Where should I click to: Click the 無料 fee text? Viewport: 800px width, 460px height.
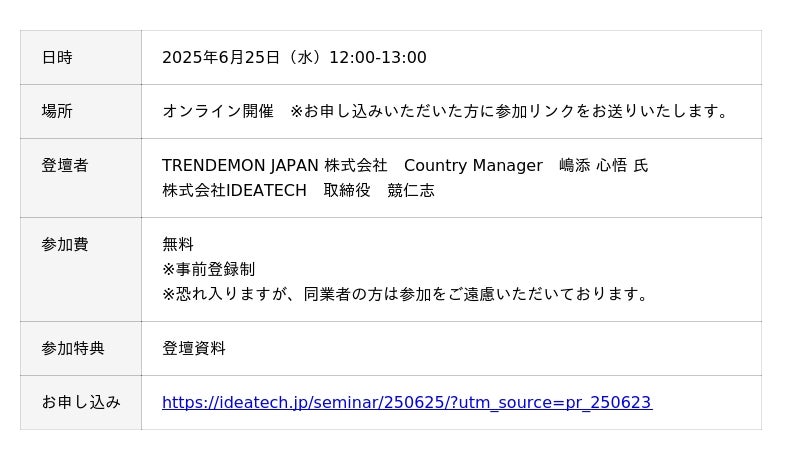(x=178, y=244)
